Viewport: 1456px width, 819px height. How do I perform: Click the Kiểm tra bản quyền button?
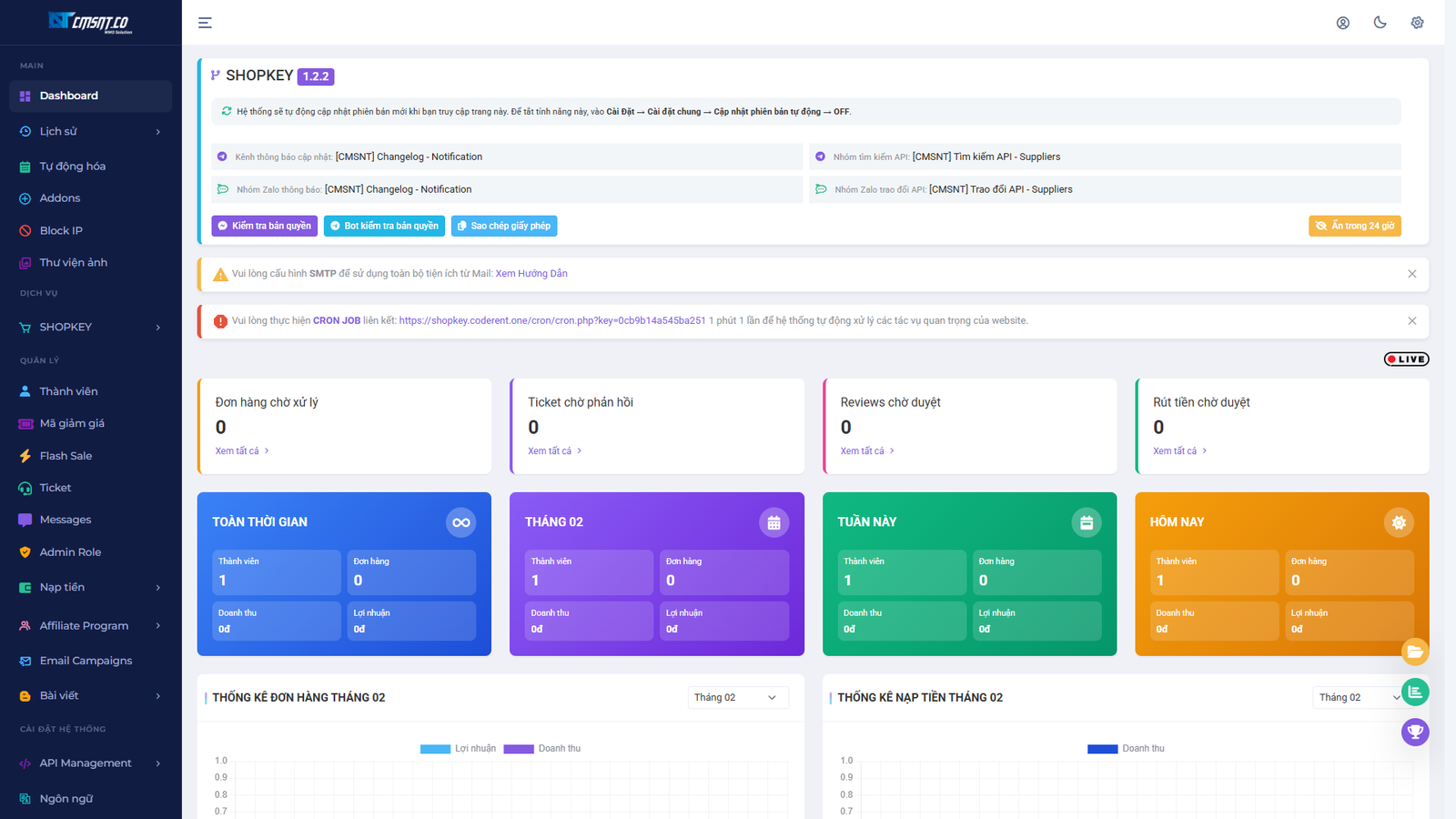click(264, 226)
